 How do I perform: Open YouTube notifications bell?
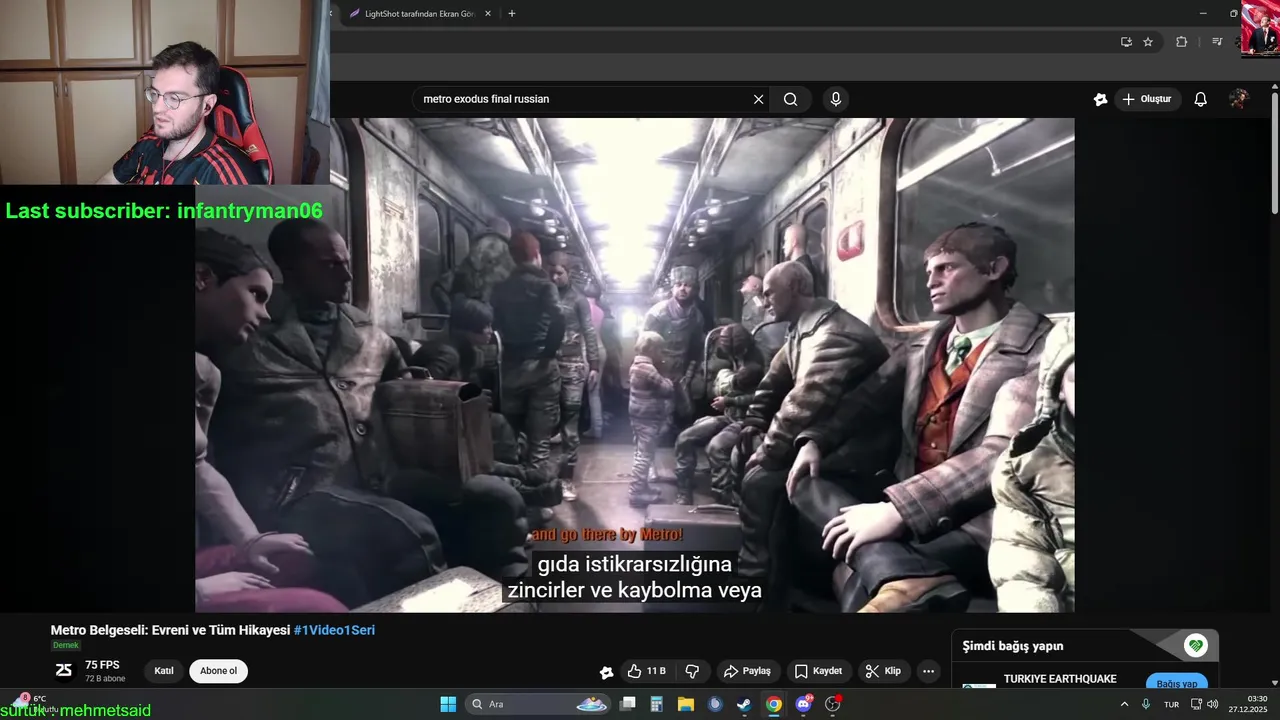1201,99
